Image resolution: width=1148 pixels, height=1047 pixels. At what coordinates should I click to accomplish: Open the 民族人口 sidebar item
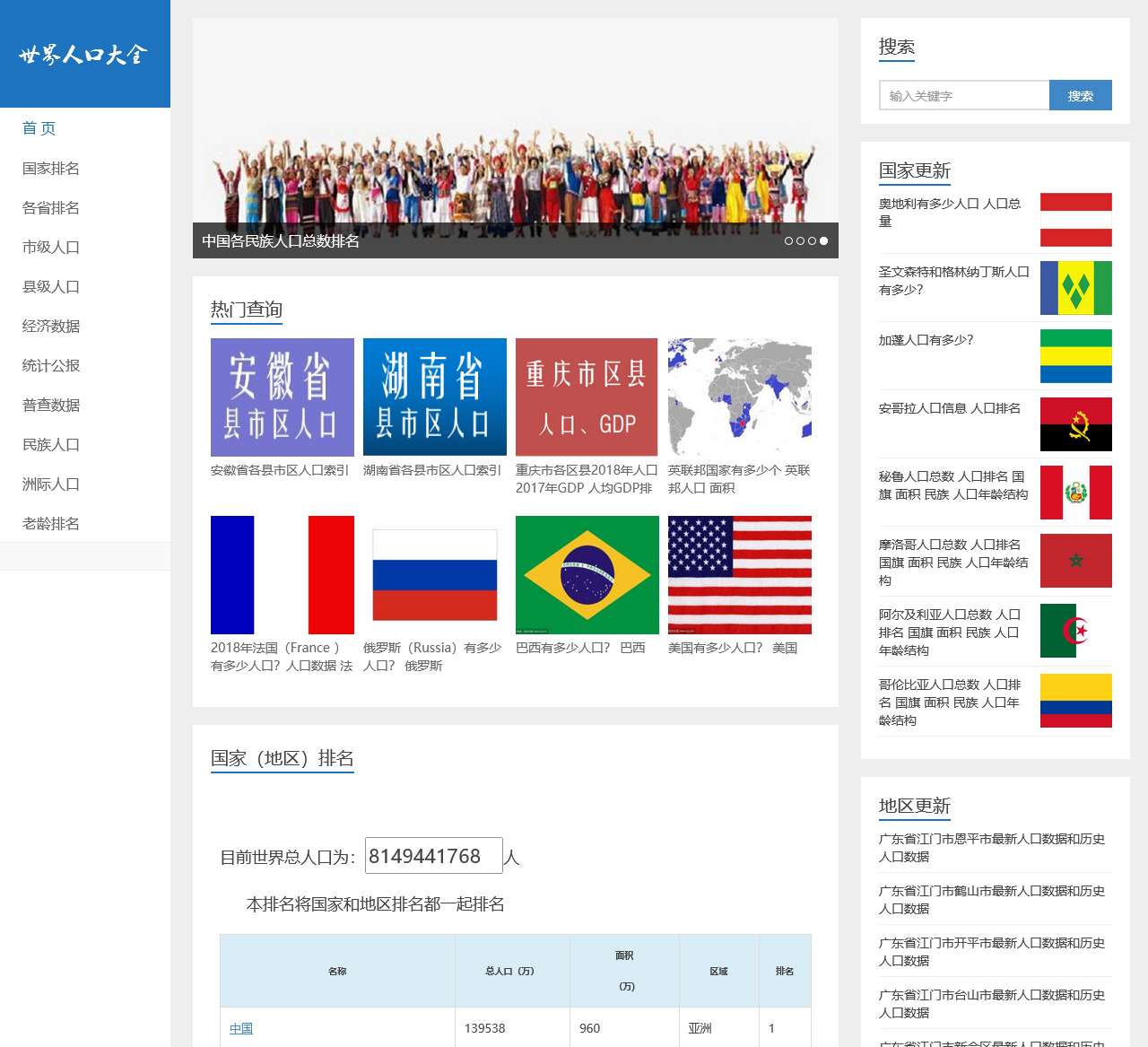[49, 444]
